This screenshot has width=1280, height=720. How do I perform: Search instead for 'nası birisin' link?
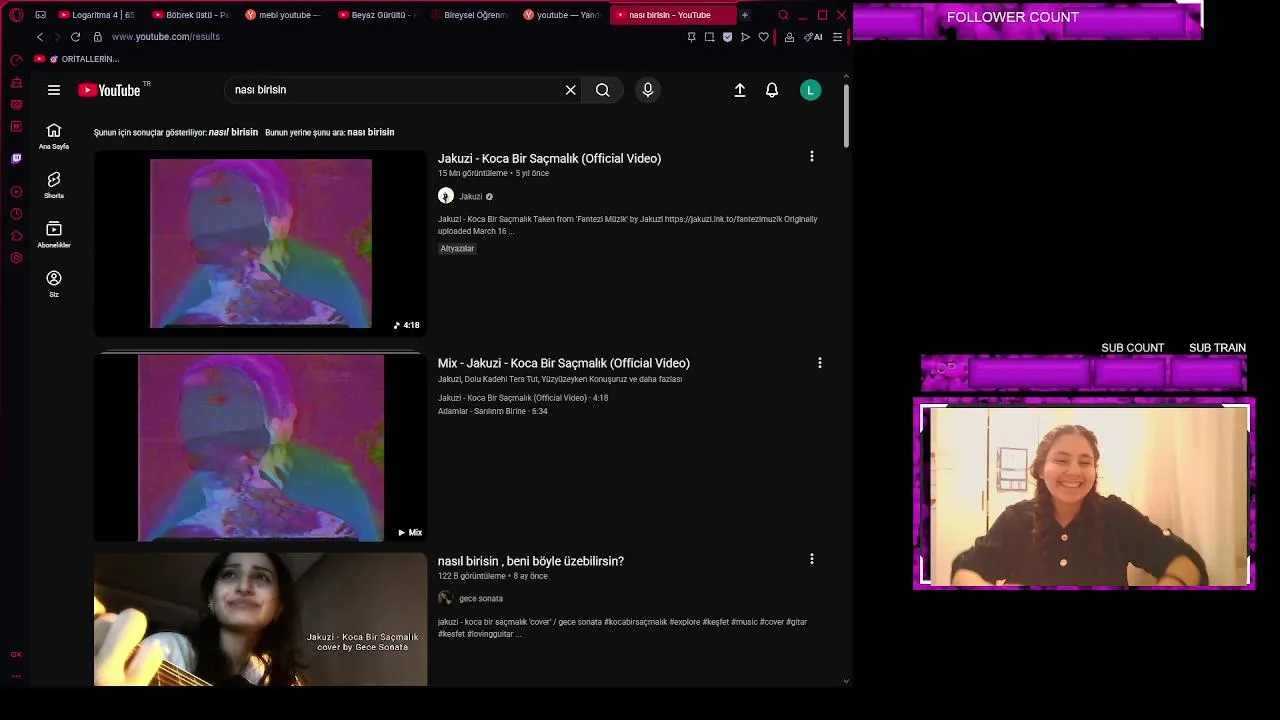pos(371,132)
